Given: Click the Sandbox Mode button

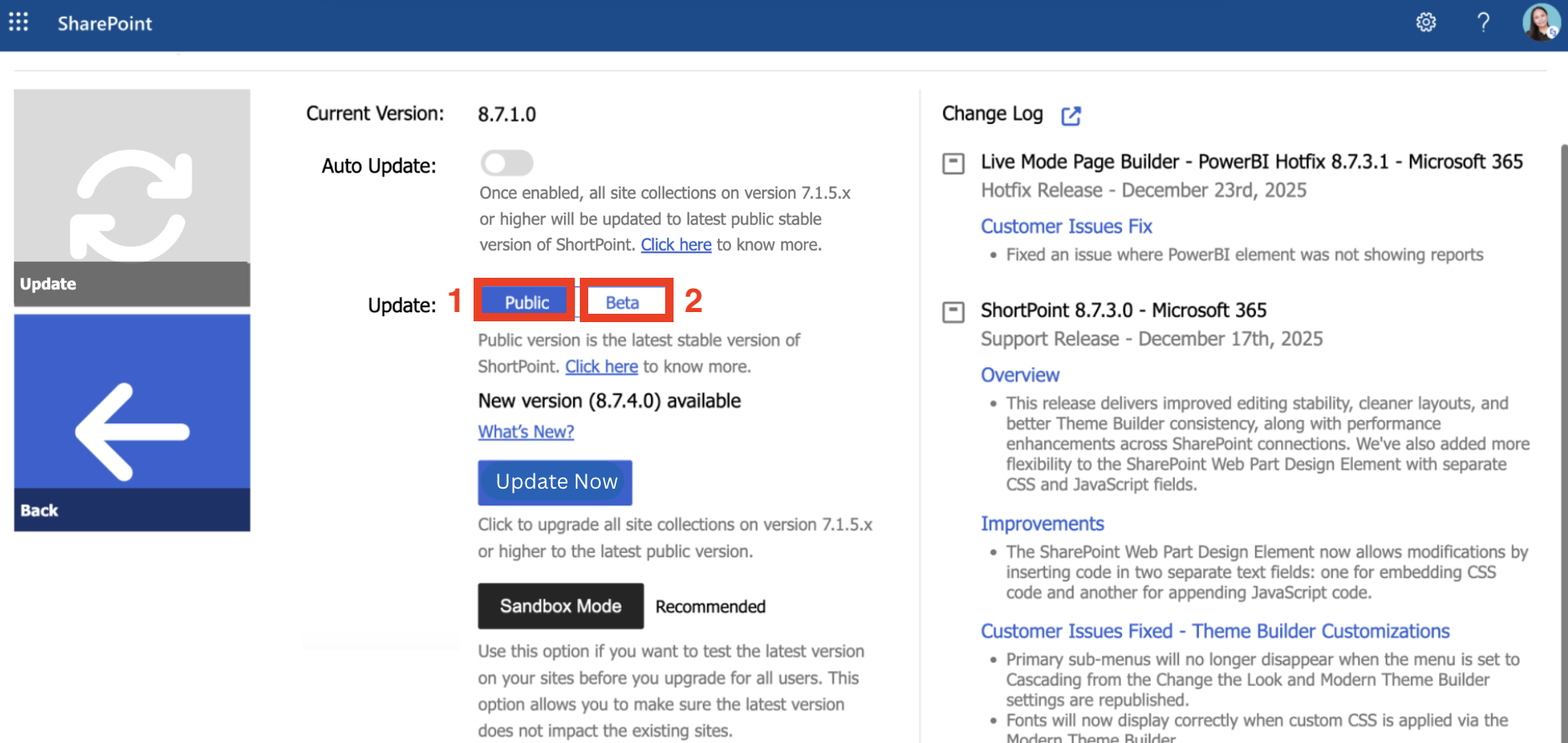Looking at the screenshot, I should coord(561,606).
